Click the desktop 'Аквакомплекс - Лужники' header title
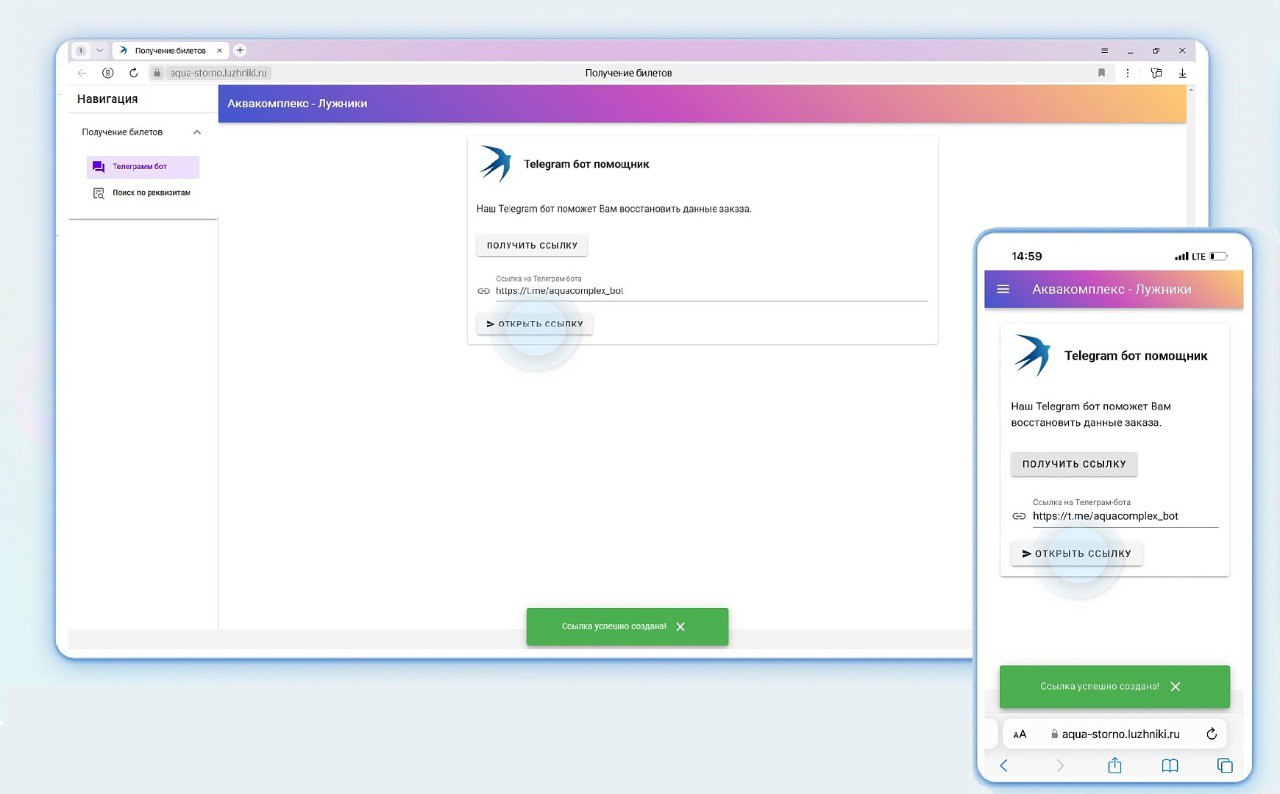The image size is (1280, 794). (x=297, y=103)
